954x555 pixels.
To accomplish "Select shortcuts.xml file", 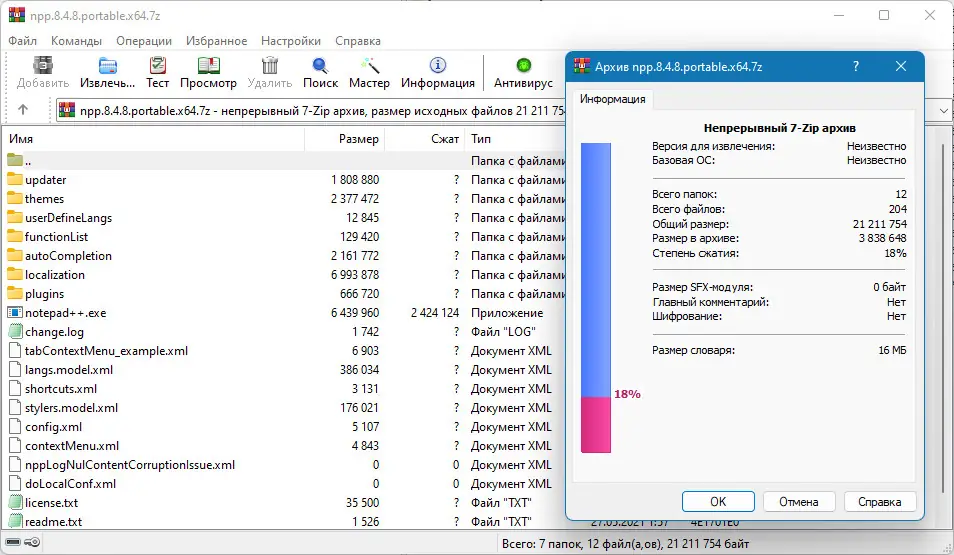I will (284, 388).
